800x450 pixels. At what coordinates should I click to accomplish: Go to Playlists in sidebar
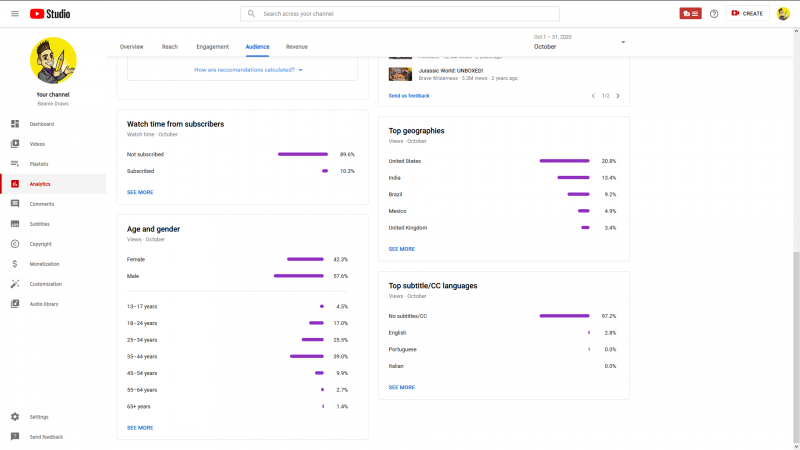(x=15, y=164)
